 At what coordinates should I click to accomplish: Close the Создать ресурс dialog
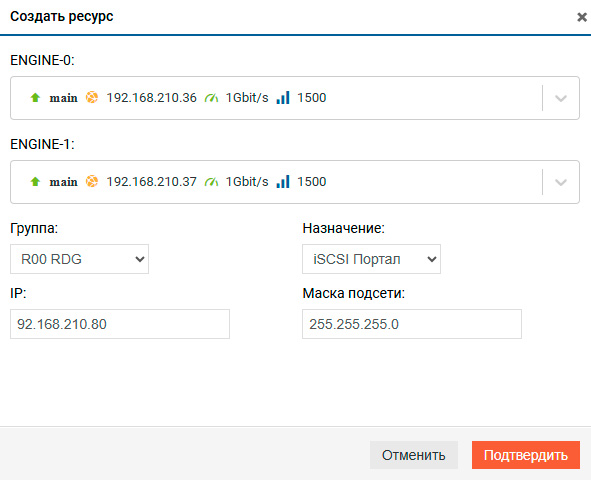582,17
